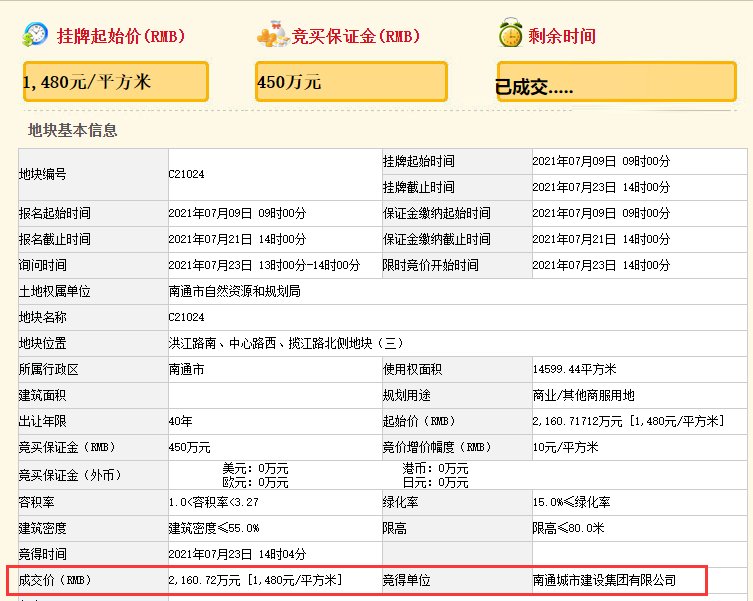This screenshot has height=601, width=753.
Task: Click the 剩余时间 heading
Action: 562,36
